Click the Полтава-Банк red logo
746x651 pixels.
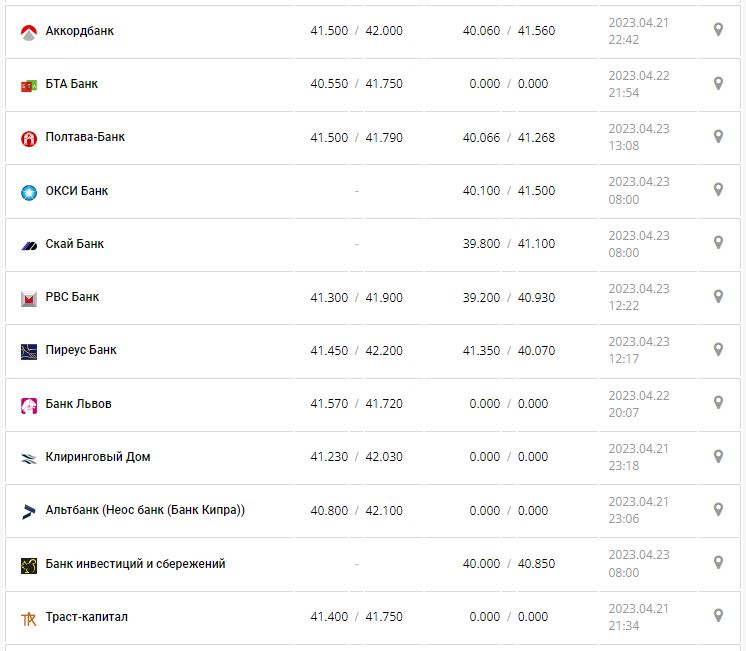click(29, 139)
